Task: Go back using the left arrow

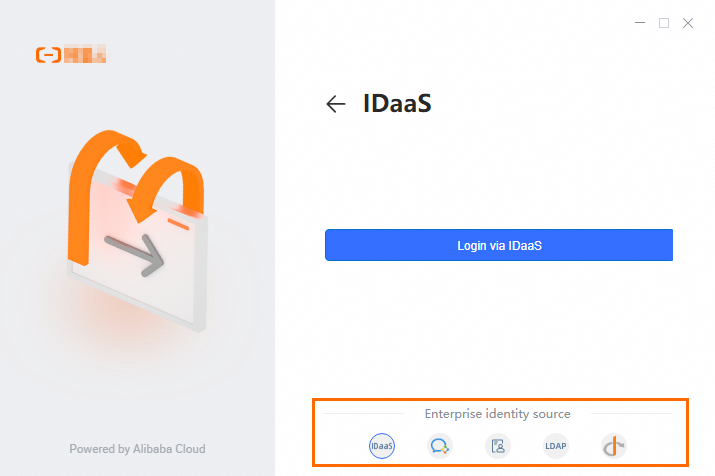Action: (x=336, y=104)
